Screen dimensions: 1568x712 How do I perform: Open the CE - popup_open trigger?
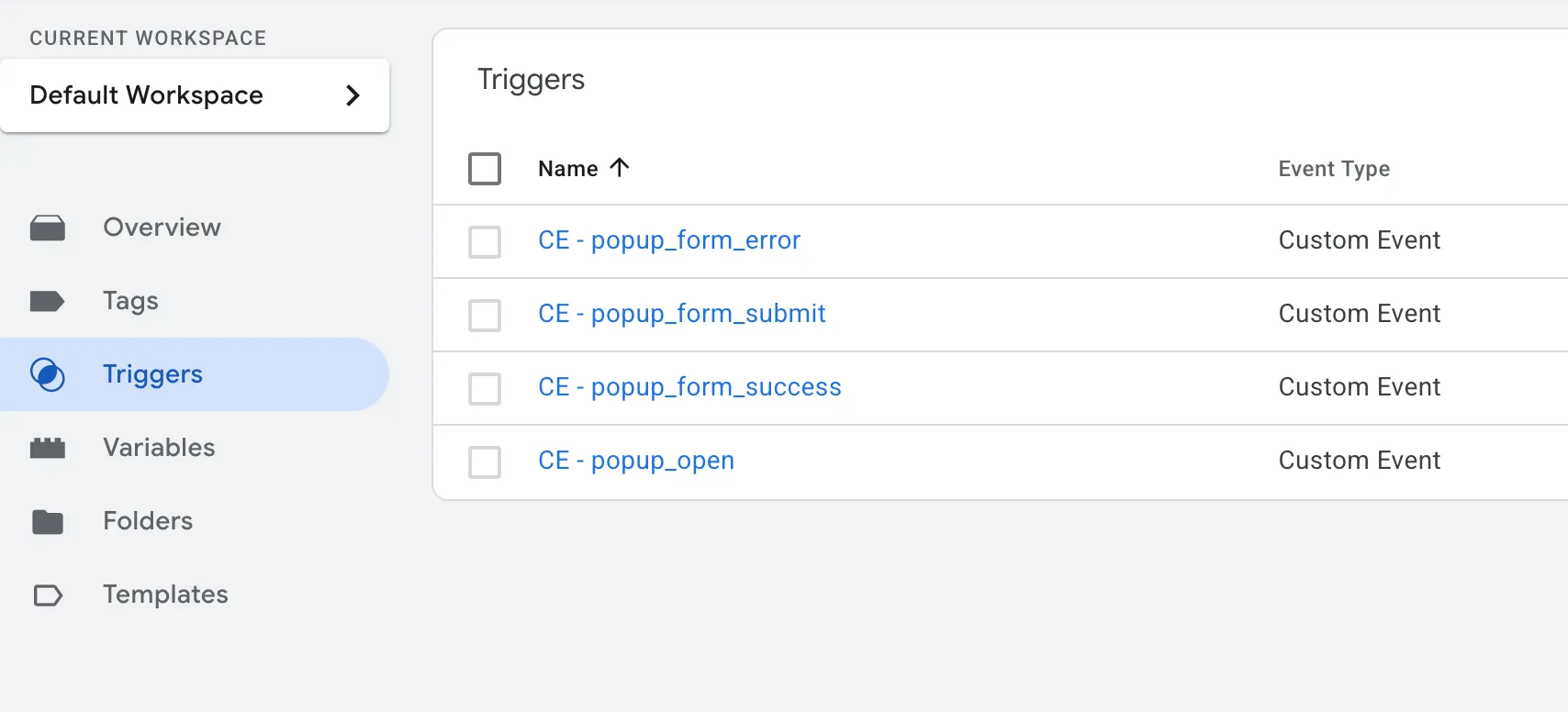[x=636, y=461]
